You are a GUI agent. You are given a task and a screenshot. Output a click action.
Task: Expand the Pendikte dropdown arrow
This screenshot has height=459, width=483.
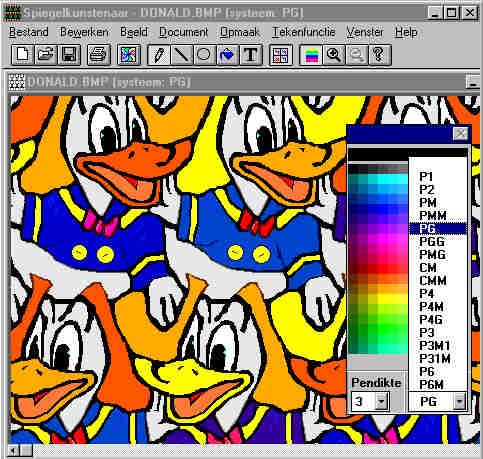[381, 401]
